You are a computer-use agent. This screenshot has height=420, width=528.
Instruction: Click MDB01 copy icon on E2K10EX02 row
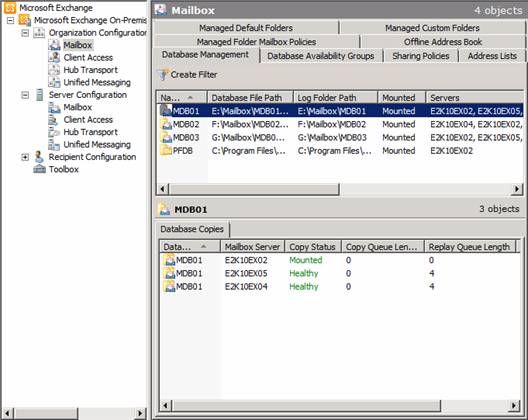point(169,260)
